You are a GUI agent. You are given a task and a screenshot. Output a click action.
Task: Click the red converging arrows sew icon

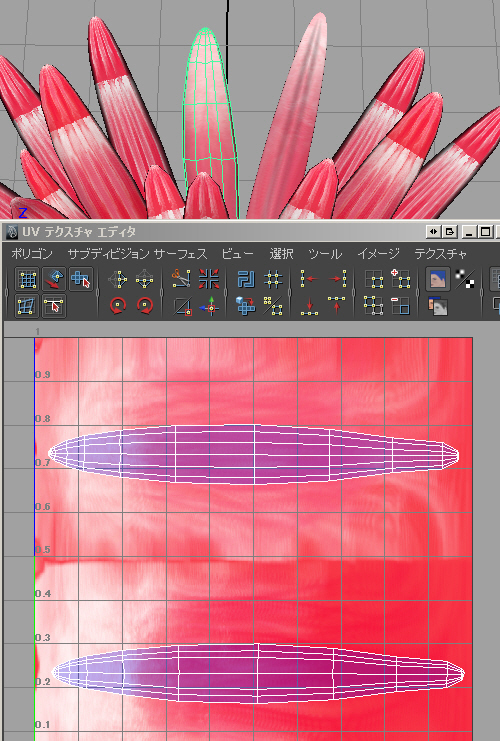click(x=208, y=279)
